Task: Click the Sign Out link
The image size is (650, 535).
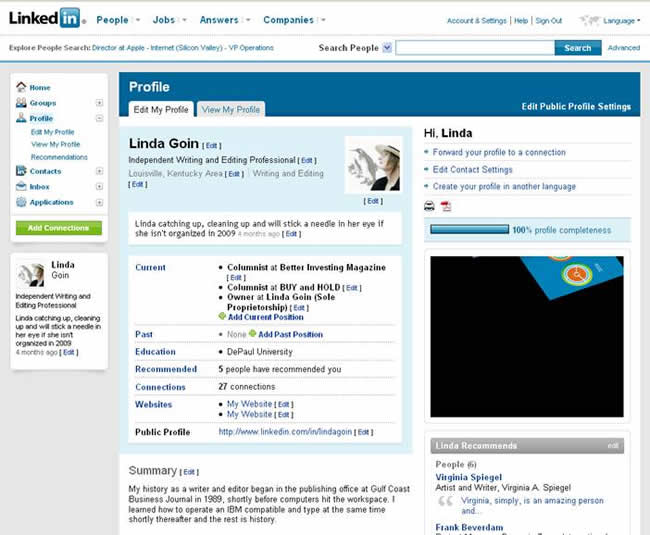Action: coord(548,20)
